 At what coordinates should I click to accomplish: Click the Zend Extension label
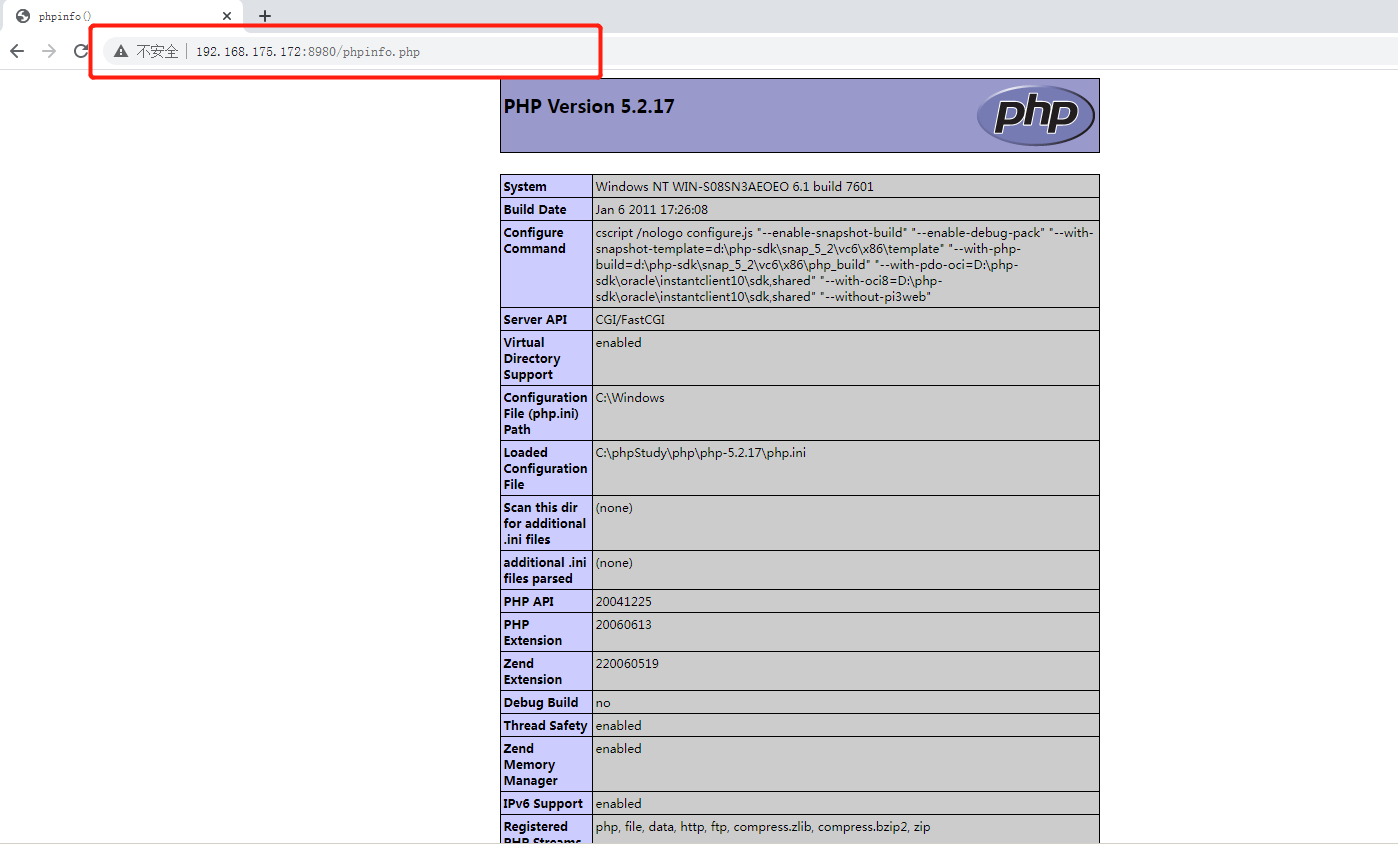coord(533,672)
